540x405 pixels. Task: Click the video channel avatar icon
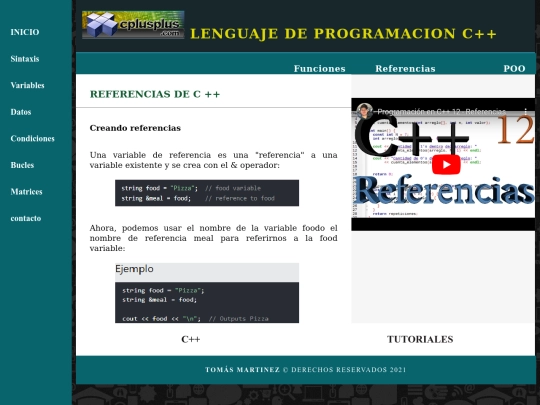(x=364, y=111)
